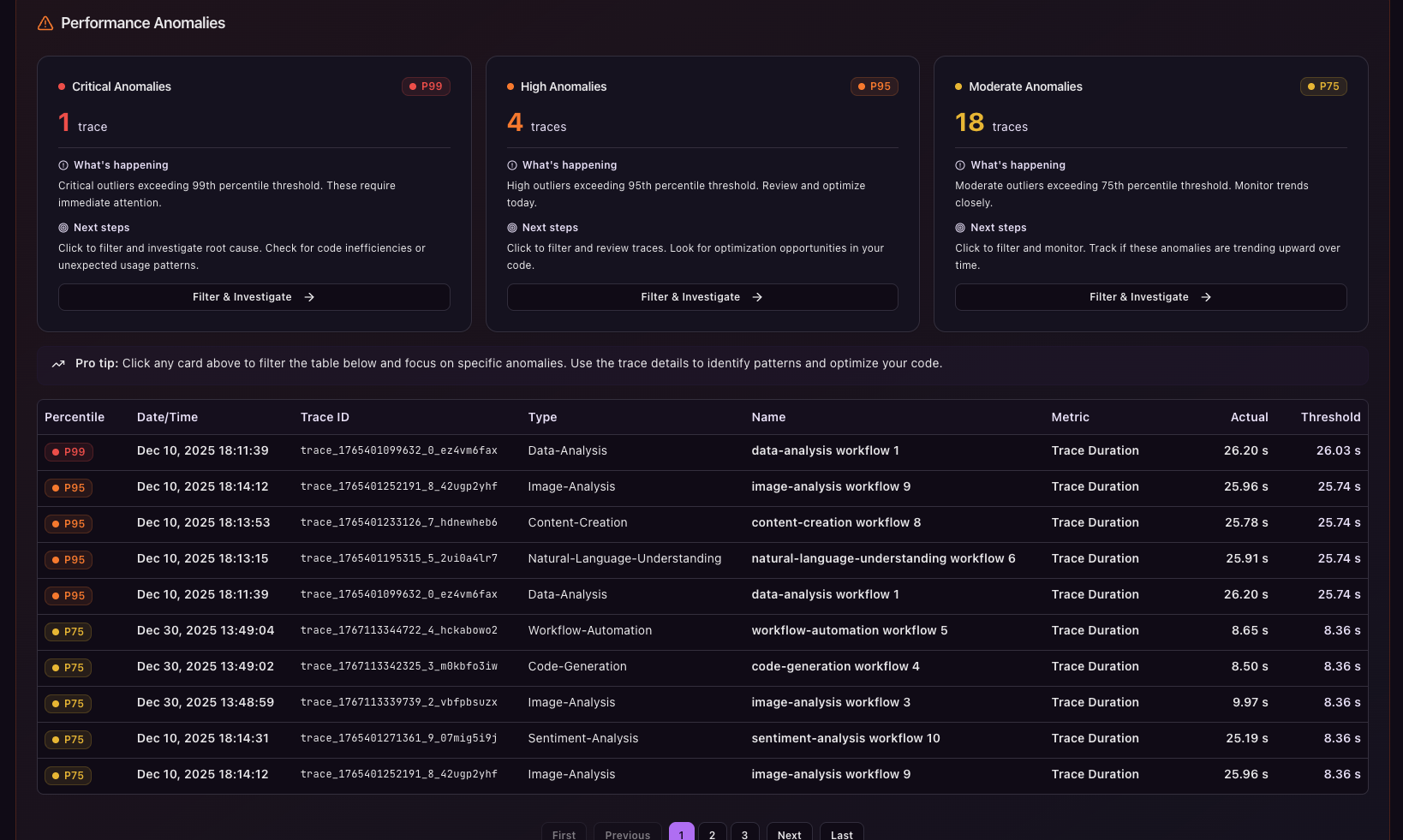Click the P75 badge on Moderate Anomalies card

[x=1322, y=86]
